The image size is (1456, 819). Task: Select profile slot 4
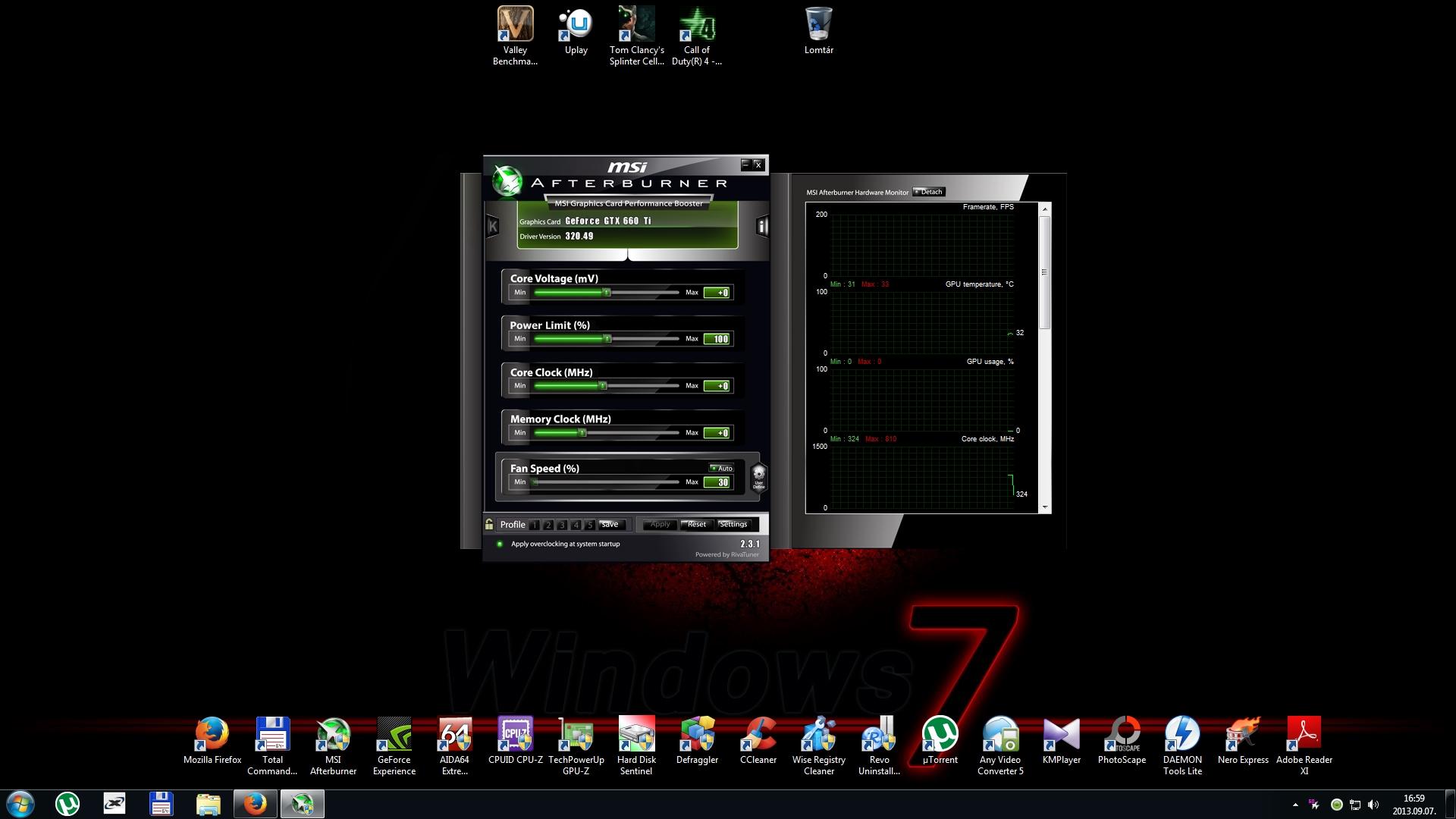pos(576,525)
